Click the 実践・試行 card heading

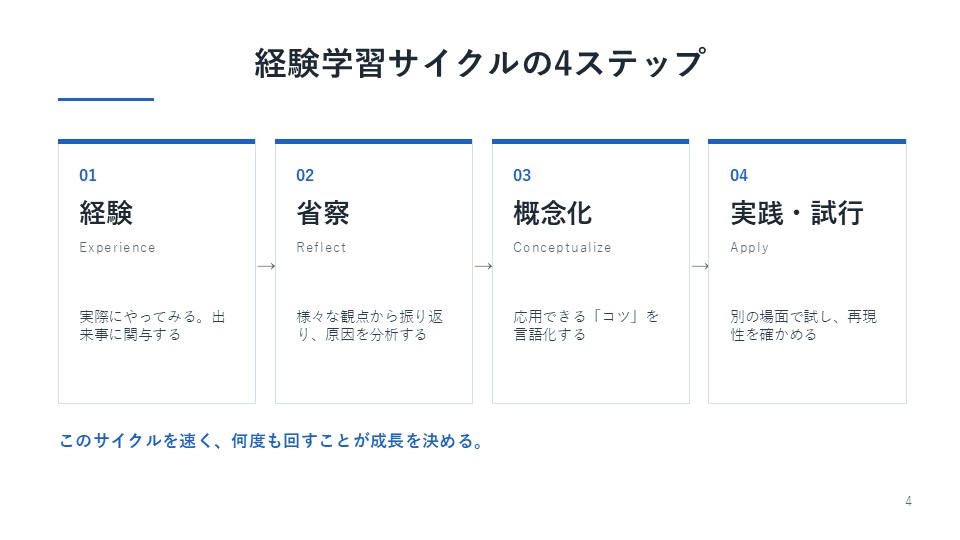point(797,213)
